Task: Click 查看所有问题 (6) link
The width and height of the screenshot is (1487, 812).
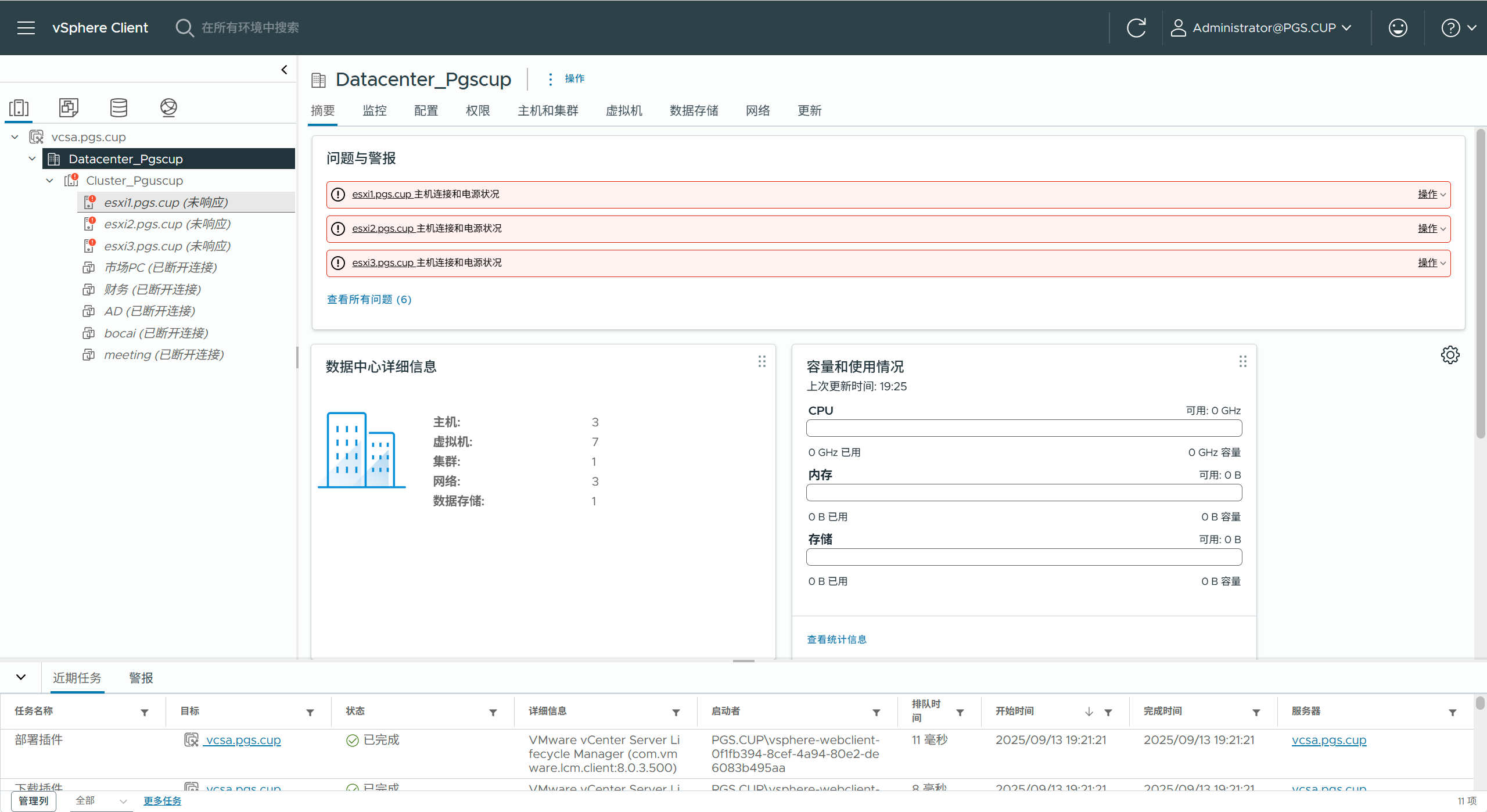Action: click(x=369, y=300)
